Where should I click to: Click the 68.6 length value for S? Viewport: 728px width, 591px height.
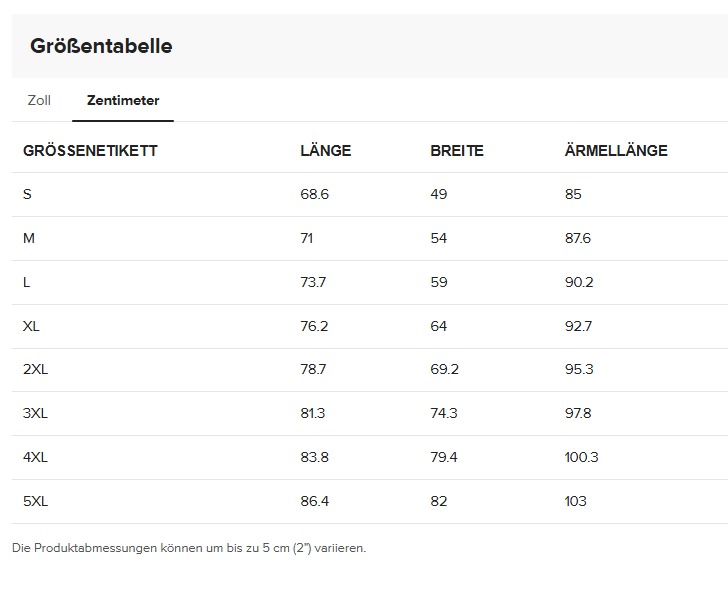314,194
